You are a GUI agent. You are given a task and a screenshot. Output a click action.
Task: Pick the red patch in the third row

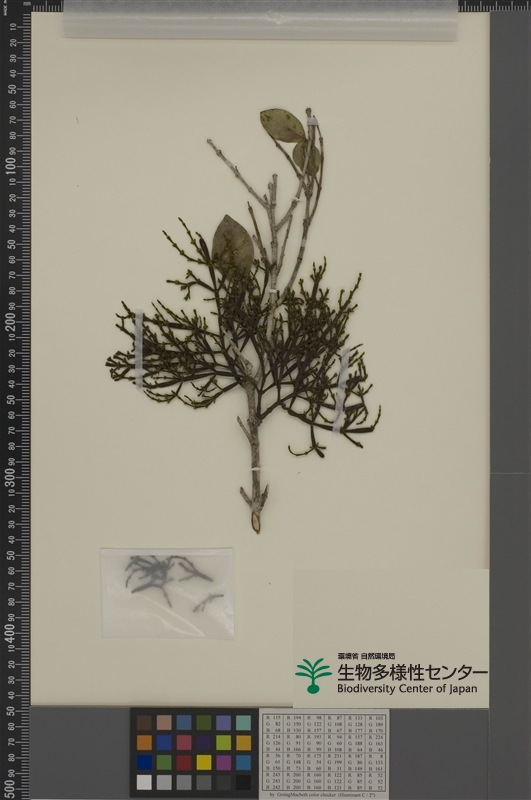[x=184, y=762]
